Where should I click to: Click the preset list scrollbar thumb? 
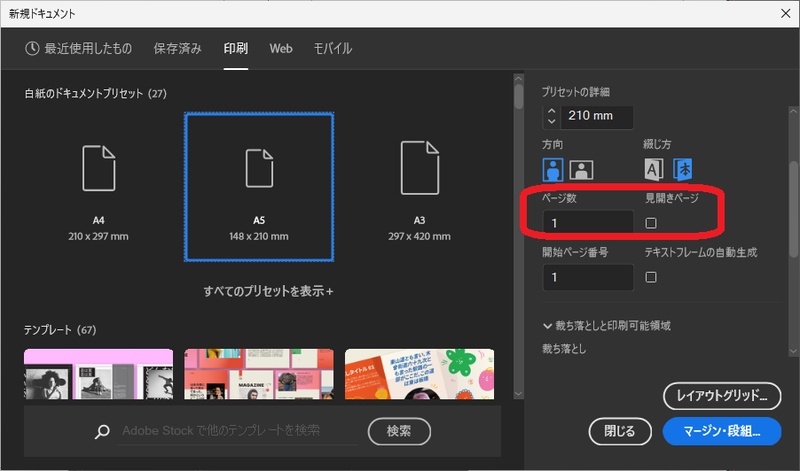pyautogui.click(x=519, y=97)
